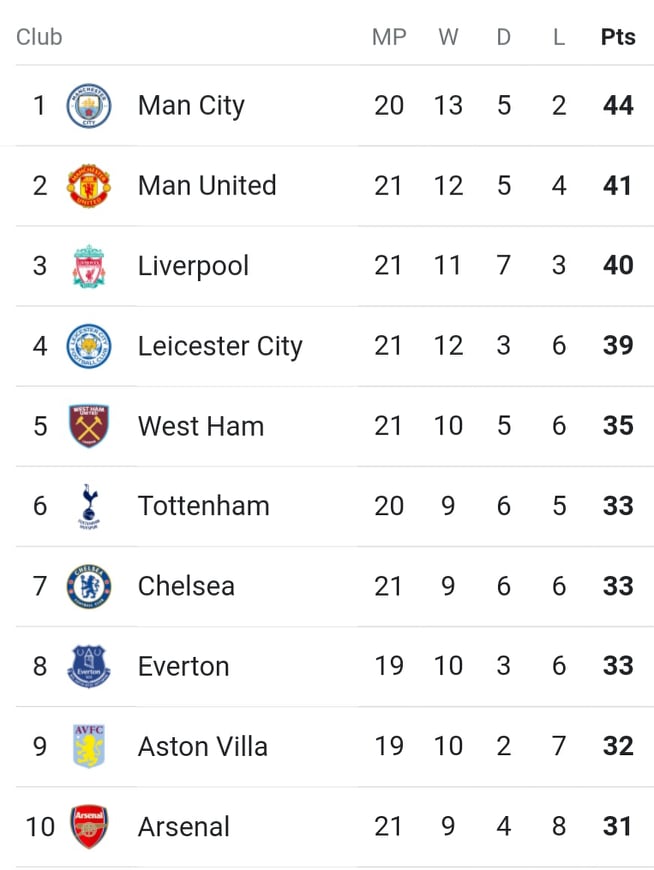Click the D draws column header
The width and height of the screenshot is (654, 870).
[503, 37]
